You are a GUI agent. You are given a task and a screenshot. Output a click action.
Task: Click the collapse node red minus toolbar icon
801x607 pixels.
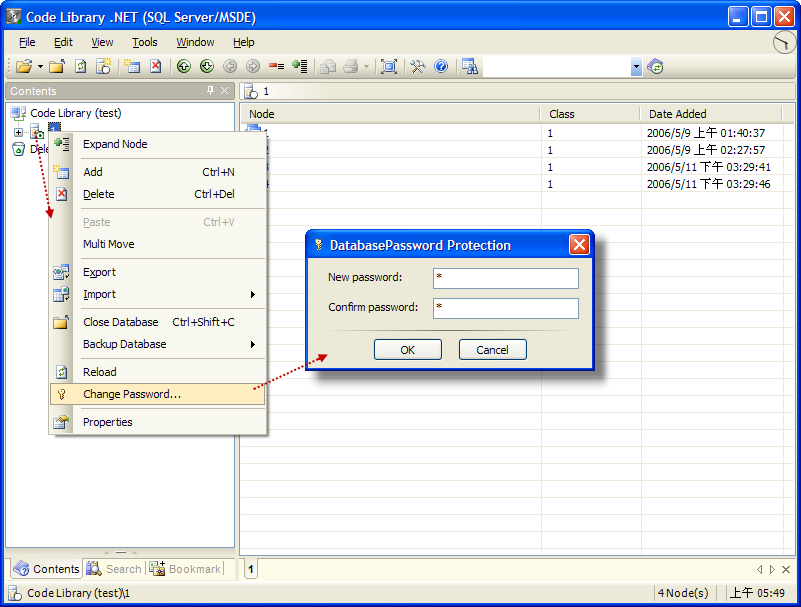(276, 66)
